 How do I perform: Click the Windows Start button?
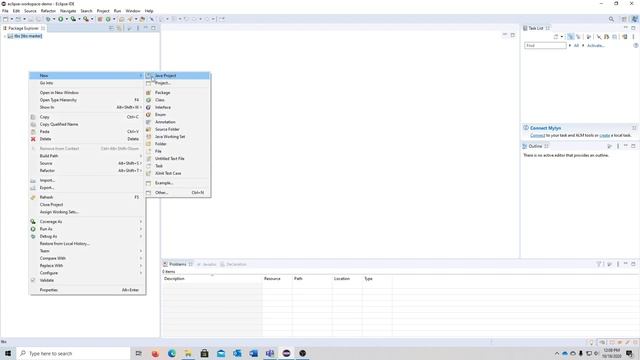pyautogui.click(x=8, y=353)
